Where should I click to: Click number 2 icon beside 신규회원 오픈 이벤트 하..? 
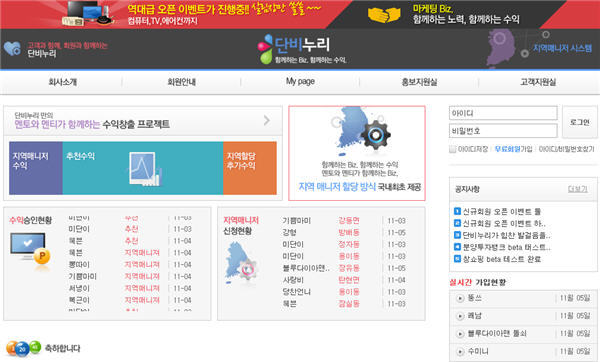click(x=457, y=223)
